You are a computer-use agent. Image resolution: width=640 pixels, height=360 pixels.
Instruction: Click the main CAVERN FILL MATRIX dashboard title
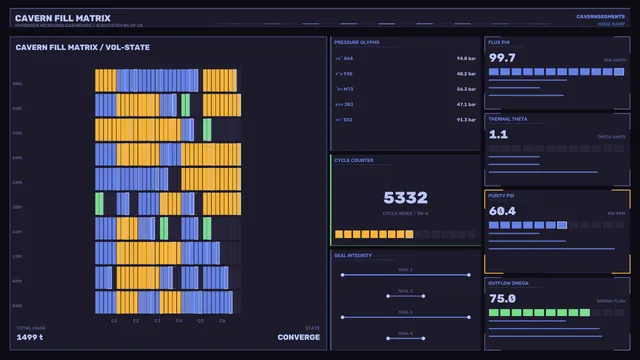(63, 18)
